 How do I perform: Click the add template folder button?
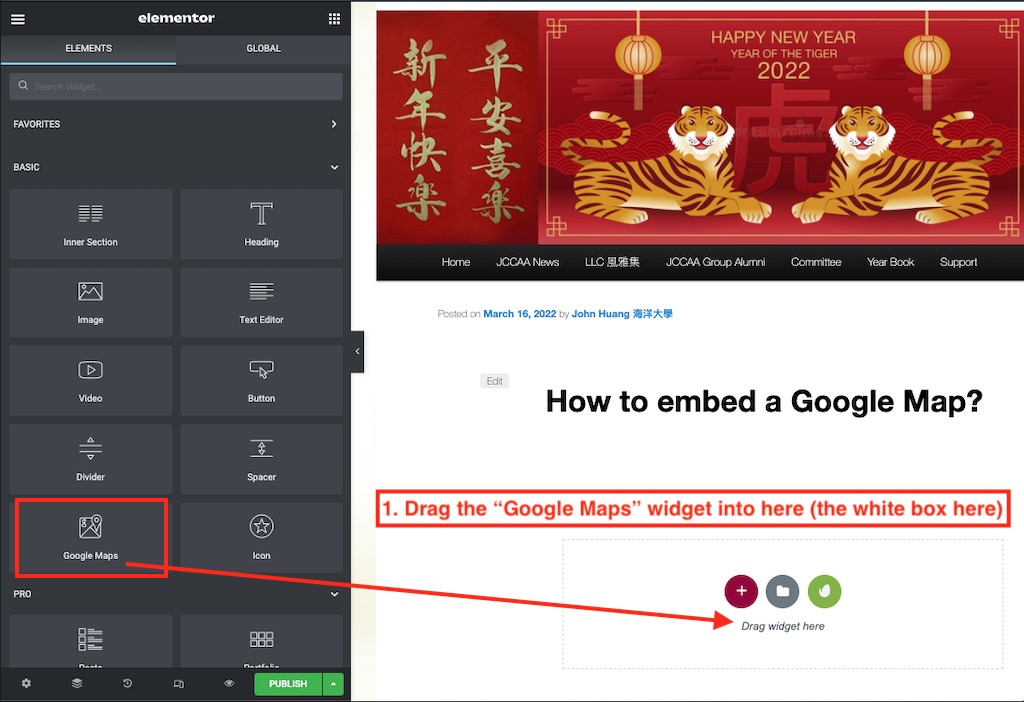tap(782, 591)
